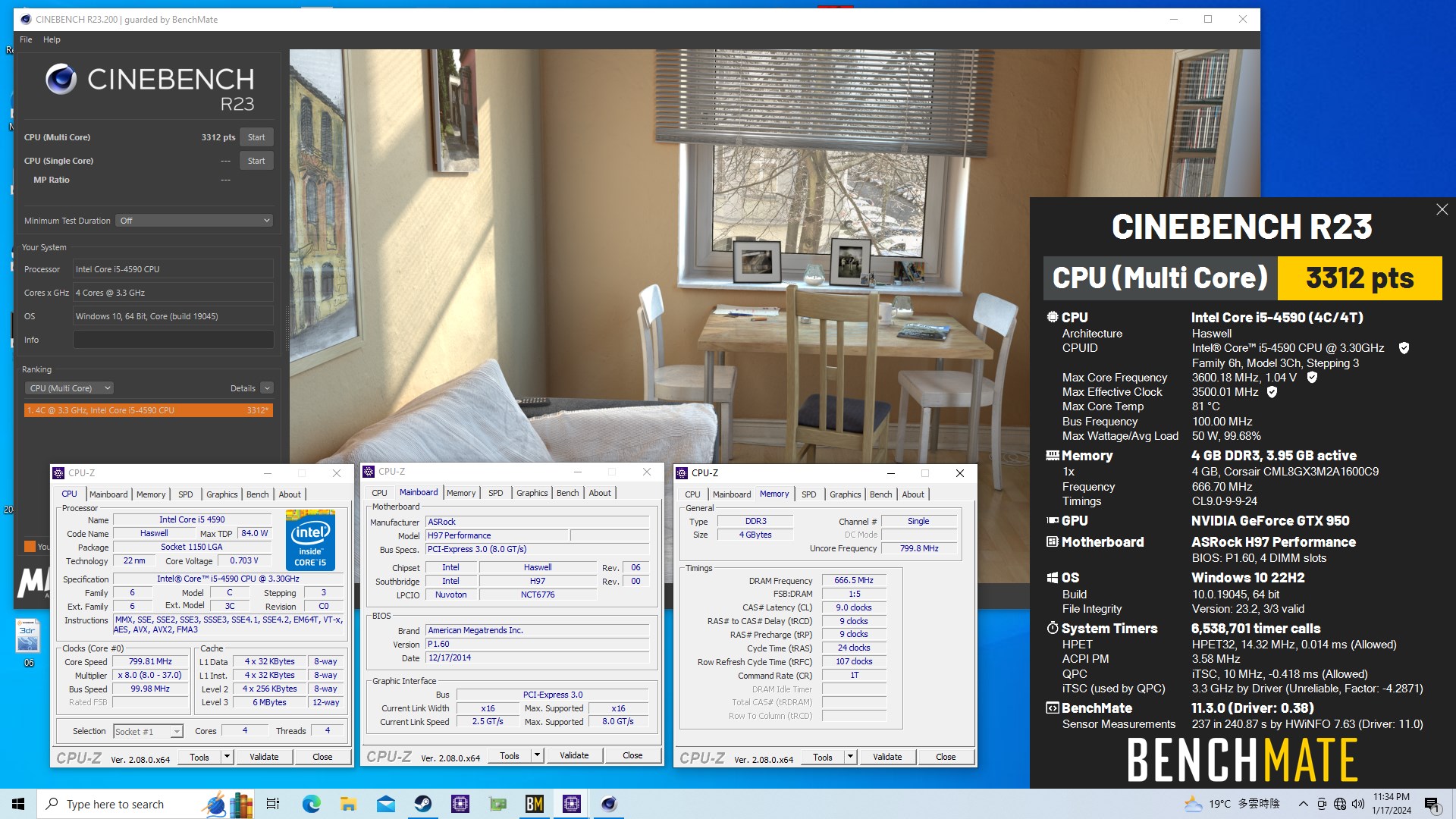Open Steam from the taskbar
Image resolution: width=1456 pixels, height=819 pixels.
point(422,804)
